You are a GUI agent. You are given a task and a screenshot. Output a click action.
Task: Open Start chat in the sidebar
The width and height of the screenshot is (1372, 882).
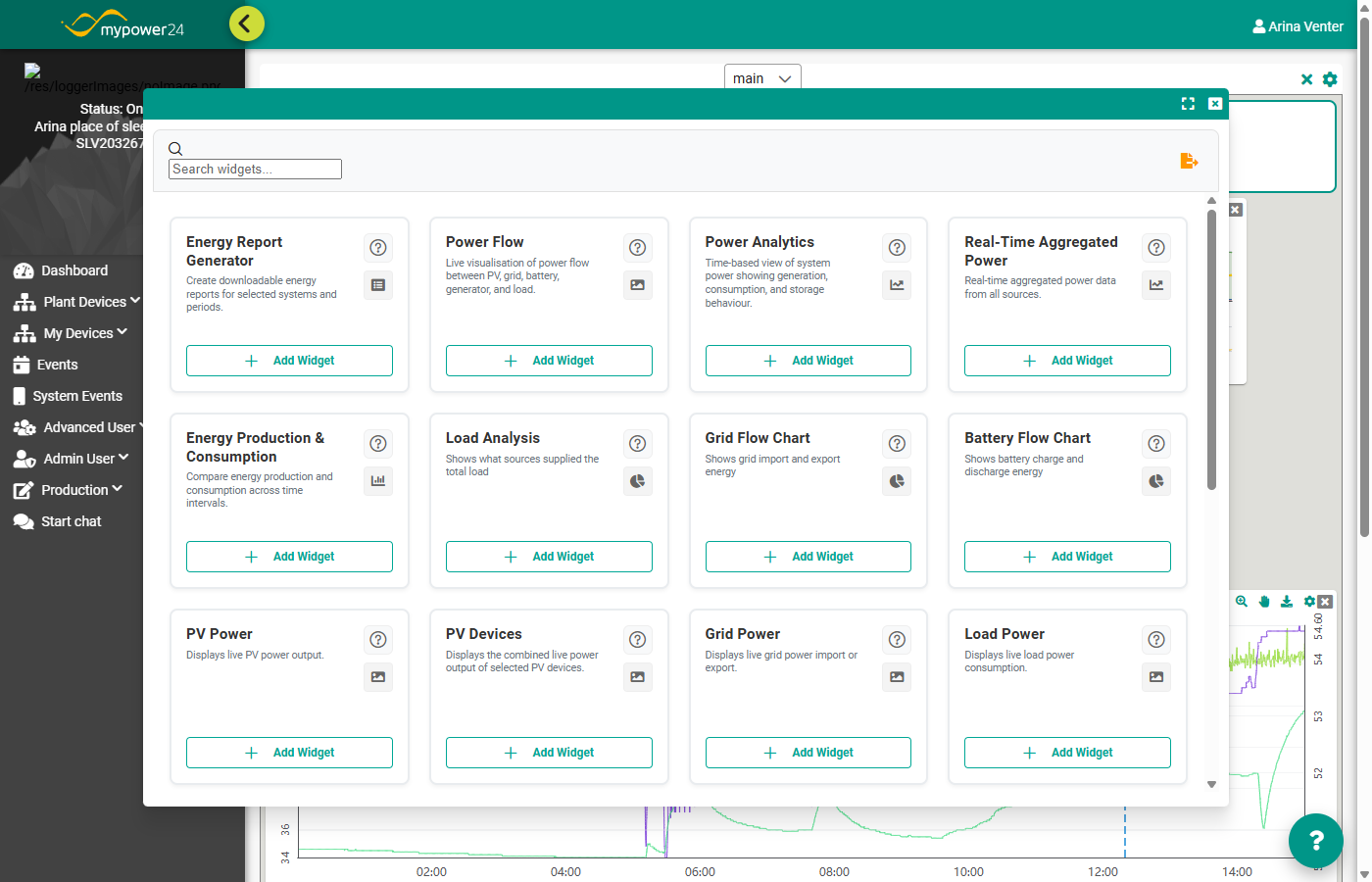coord(57,521)
